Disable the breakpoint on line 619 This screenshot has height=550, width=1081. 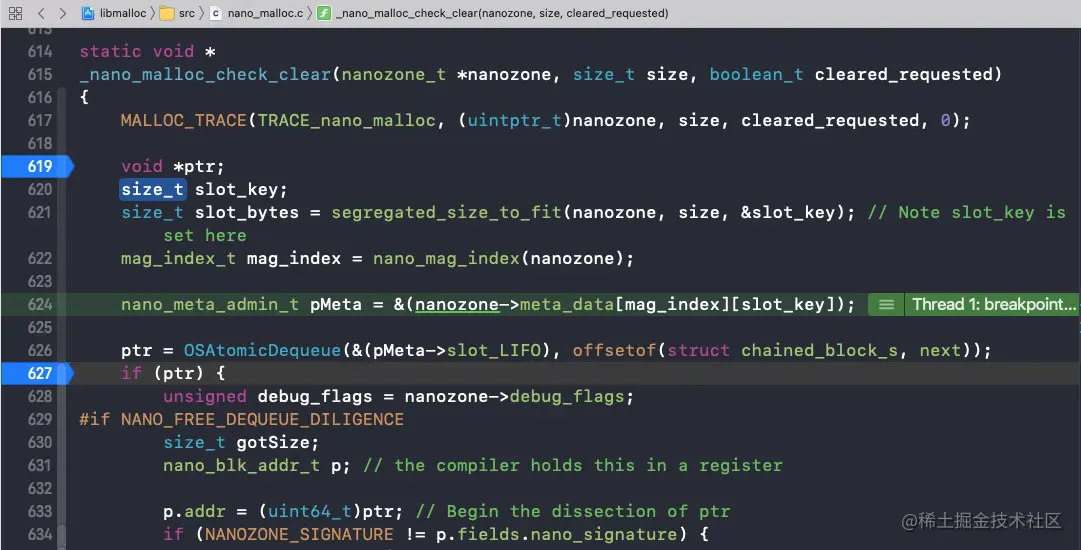click(x=37, y=166)
